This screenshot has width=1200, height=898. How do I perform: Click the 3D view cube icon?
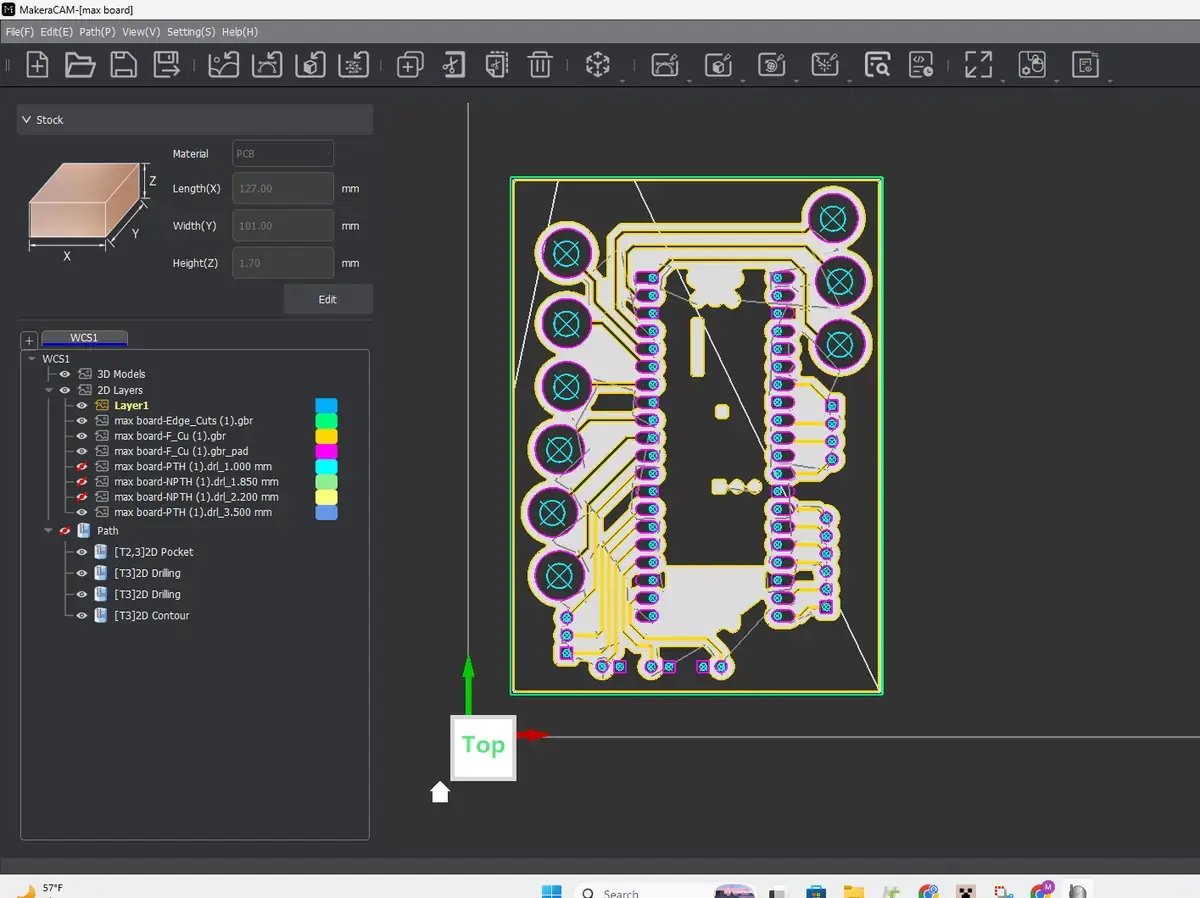598,66
